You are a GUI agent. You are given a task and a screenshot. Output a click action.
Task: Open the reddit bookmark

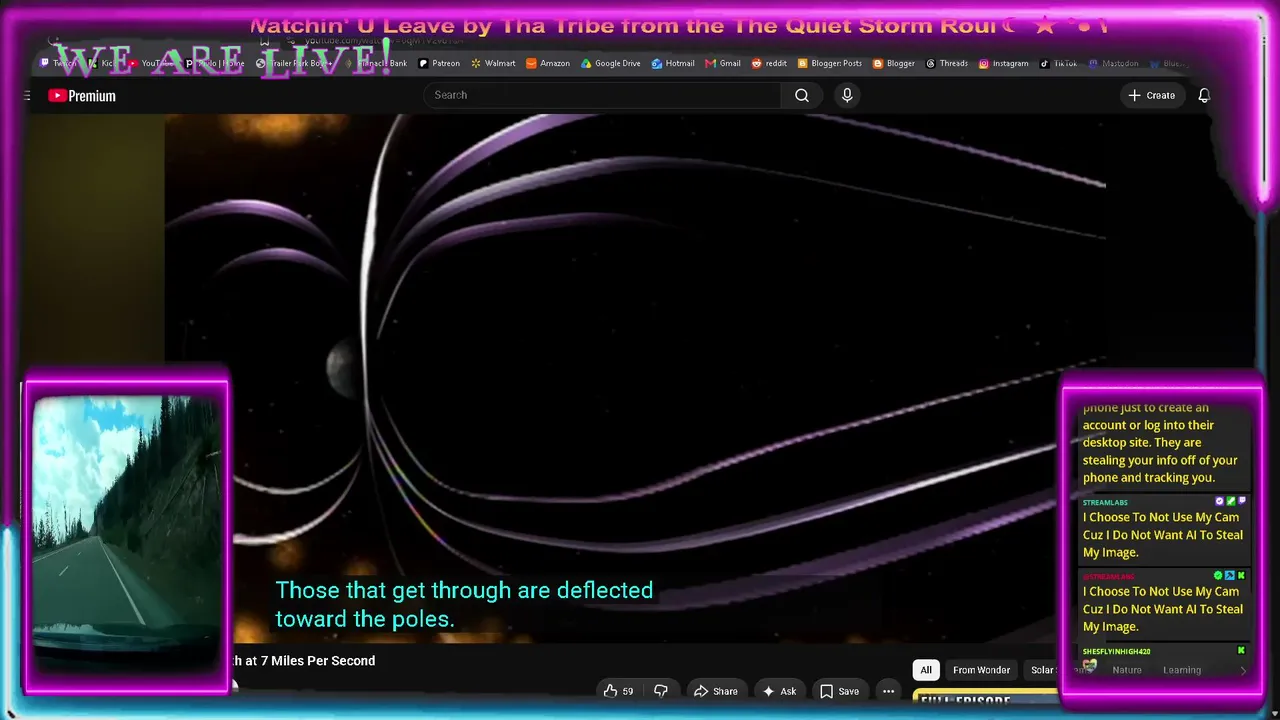pos(769,63)
